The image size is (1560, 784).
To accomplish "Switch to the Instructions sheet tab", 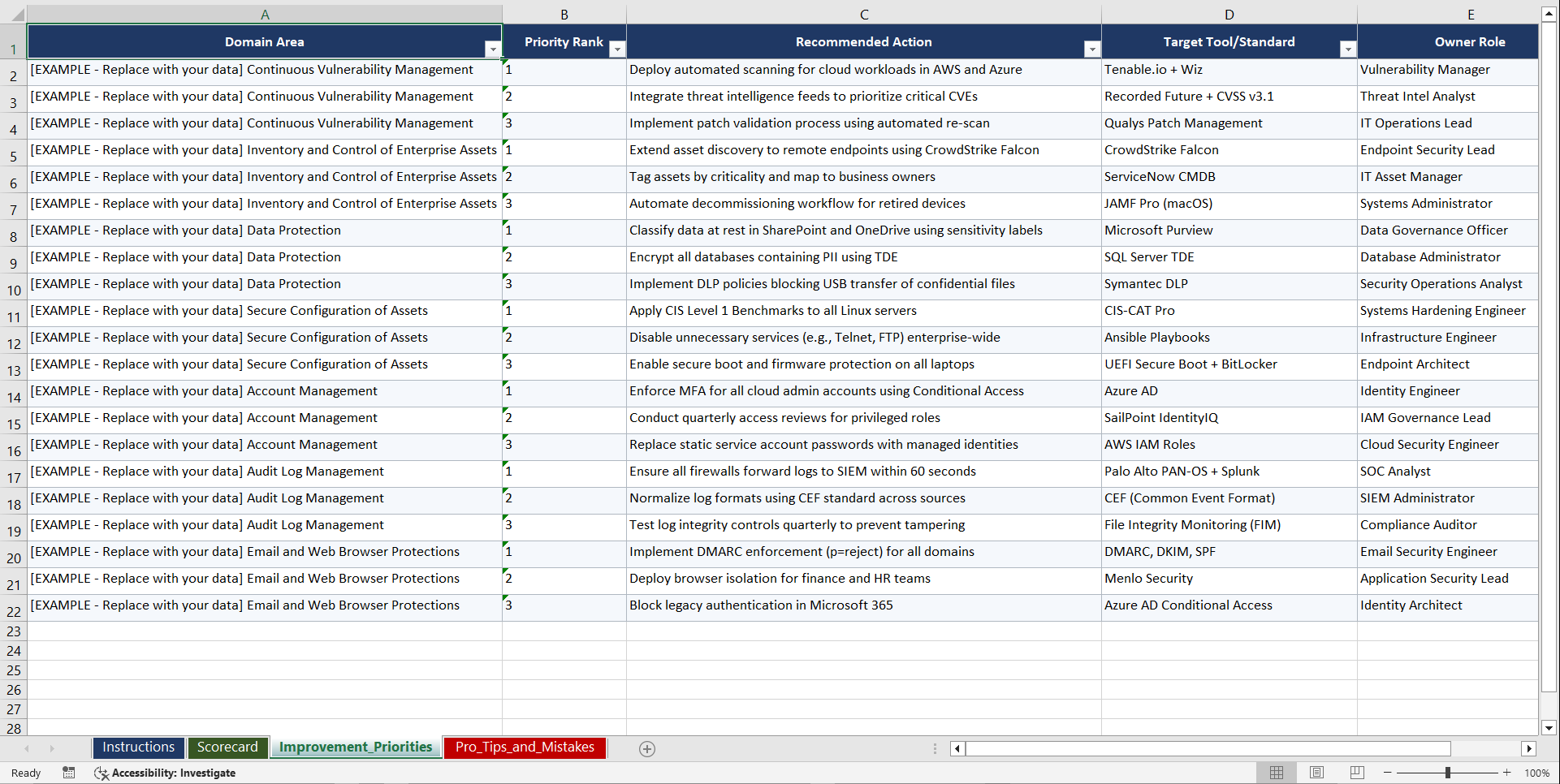I will pos(138,747).
